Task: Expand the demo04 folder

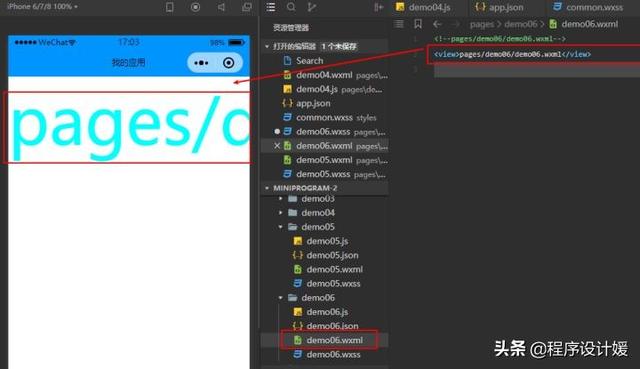Action: pyautogui.click(x=280, y=213)
